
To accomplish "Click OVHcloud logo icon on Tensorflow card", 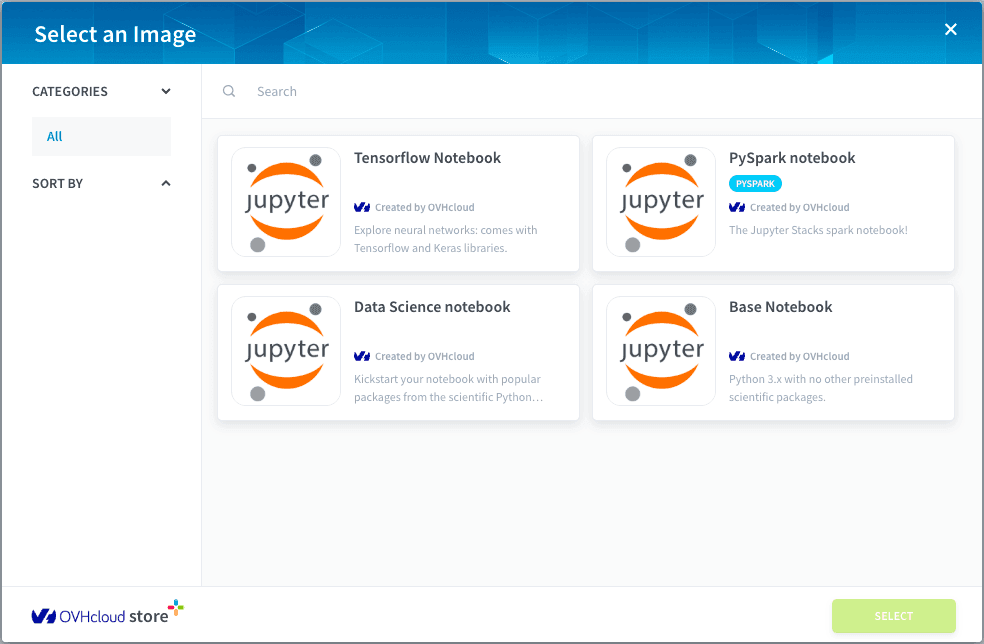I will tap(362, 207).
